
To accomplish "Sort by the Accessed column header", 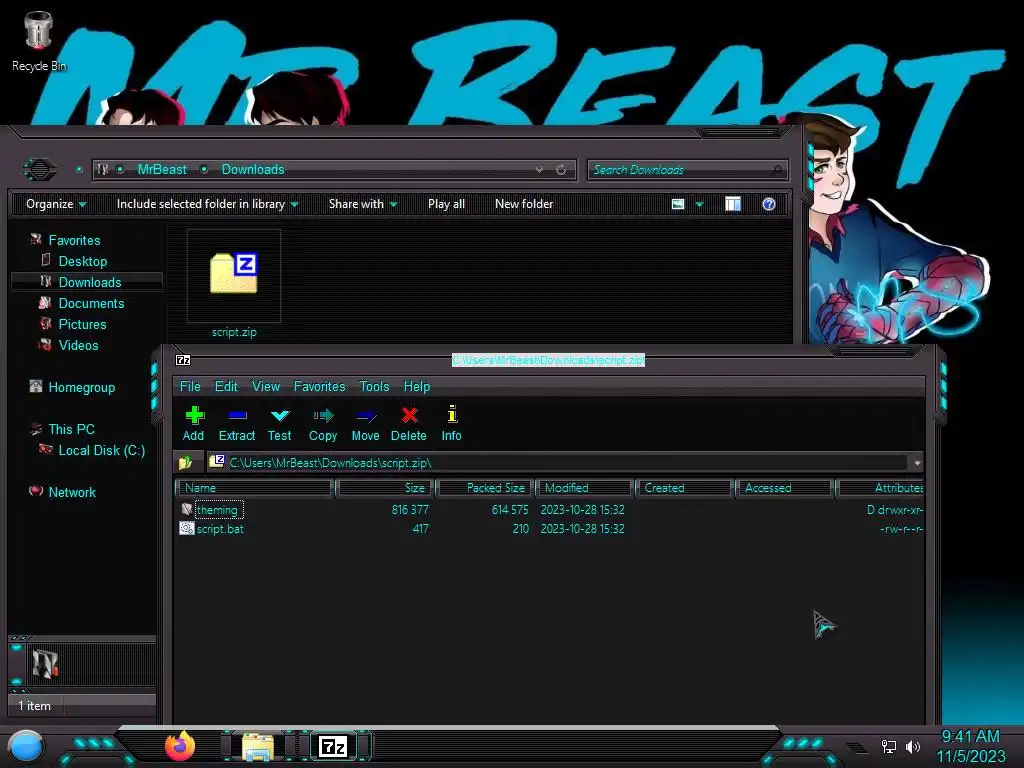I will click(784, 488).
